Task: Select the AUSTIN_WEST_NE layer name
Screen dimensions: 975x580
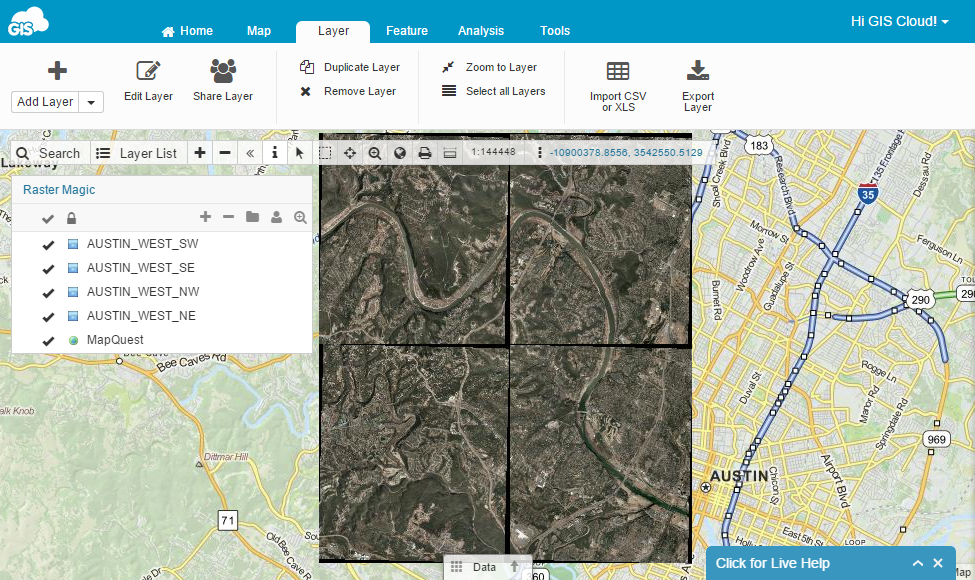Action: [x=141, y=316]
